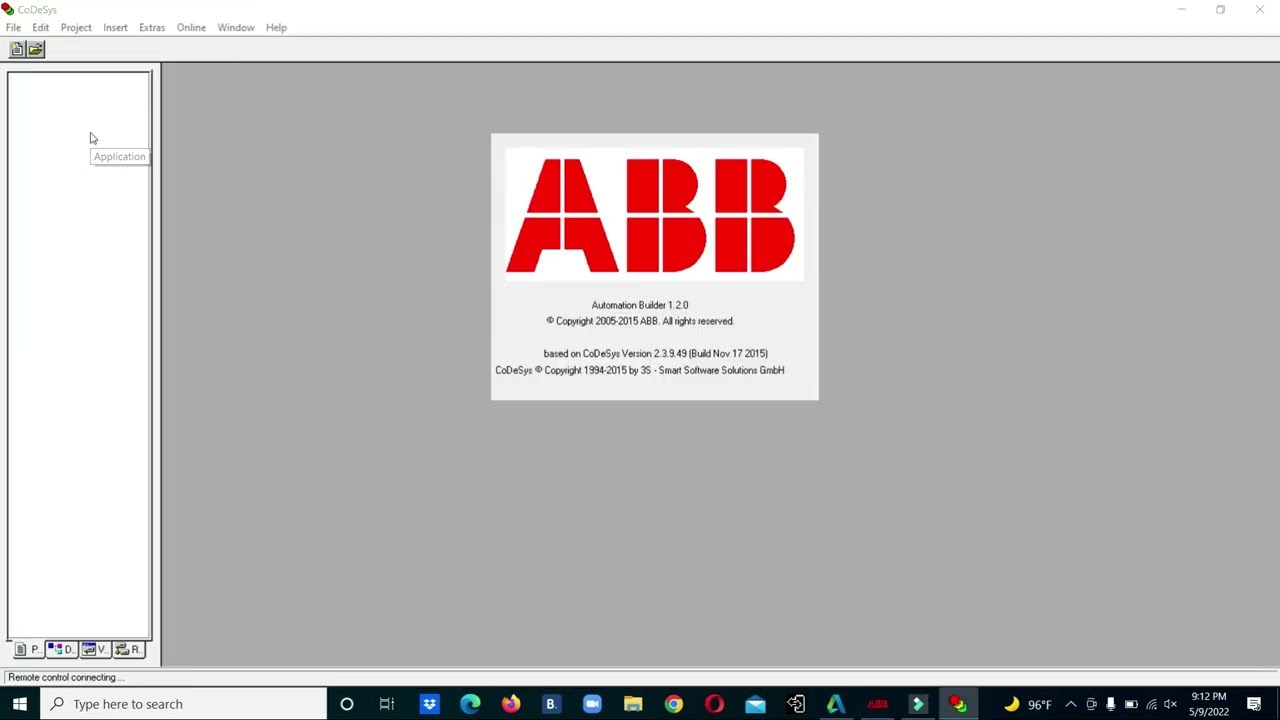
Task: Click the 3S Smart Software Solutions copyright line
Action: click(640, 370)
